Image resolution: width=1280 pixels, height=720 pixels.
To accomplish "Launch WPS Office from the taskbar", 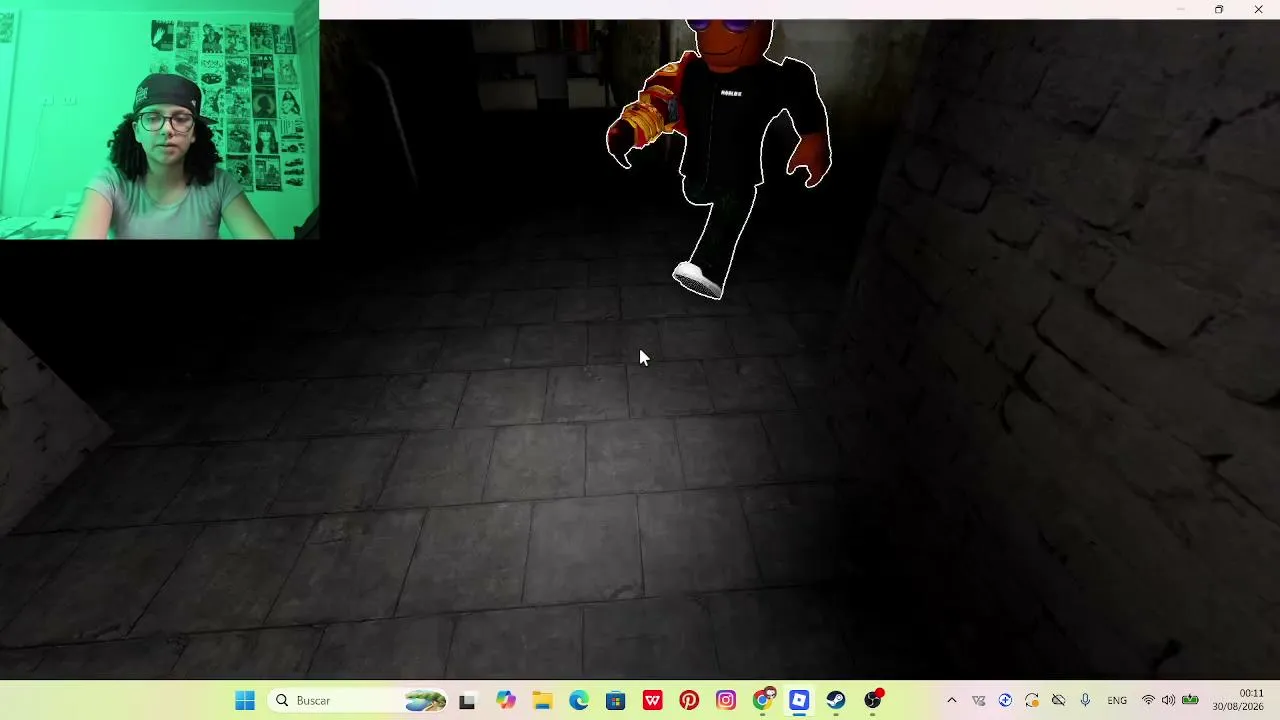I will pyautogui.click(x=653, y=701).
